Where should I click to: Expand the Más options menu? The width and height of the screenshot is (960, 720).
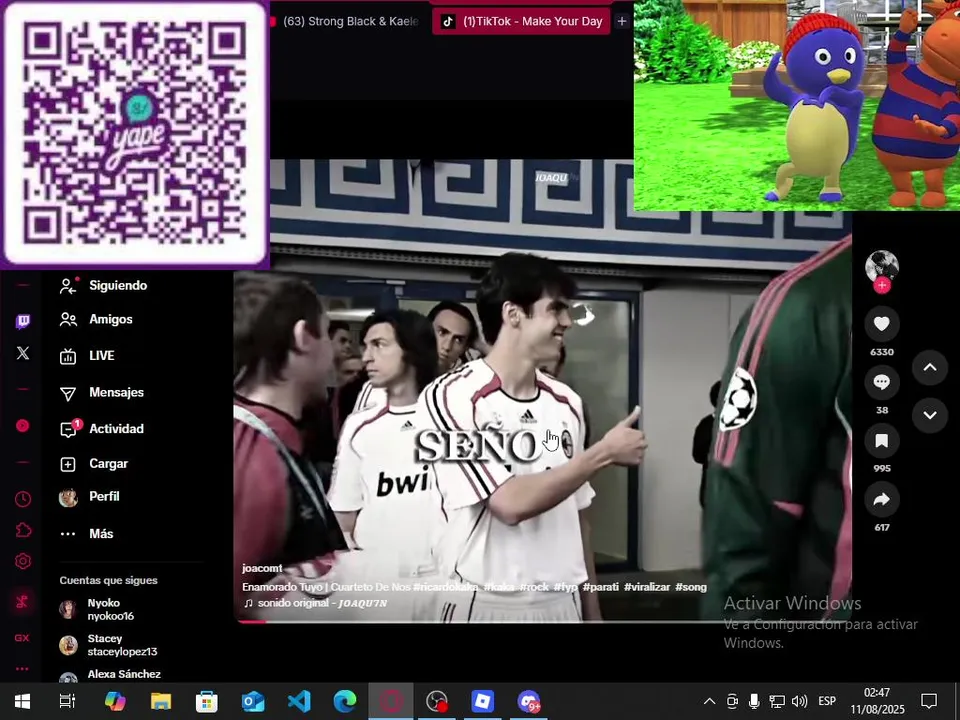tap(87, 534)
